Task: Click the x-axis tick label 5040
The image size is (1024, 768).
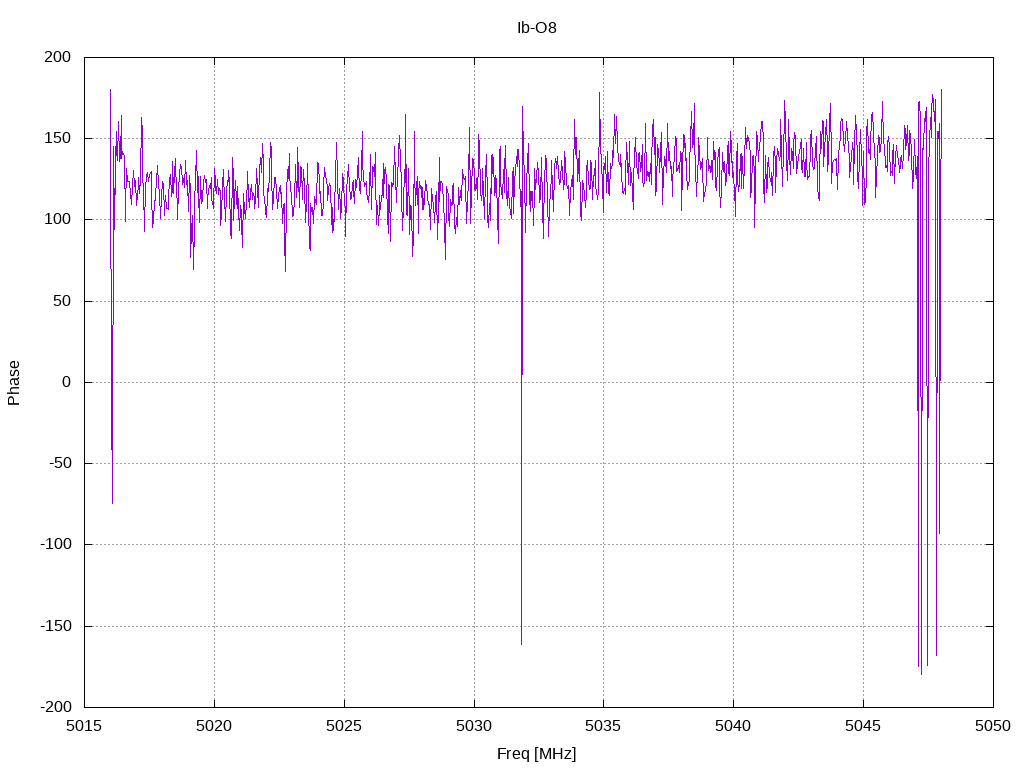Action: tap(733, 726)
